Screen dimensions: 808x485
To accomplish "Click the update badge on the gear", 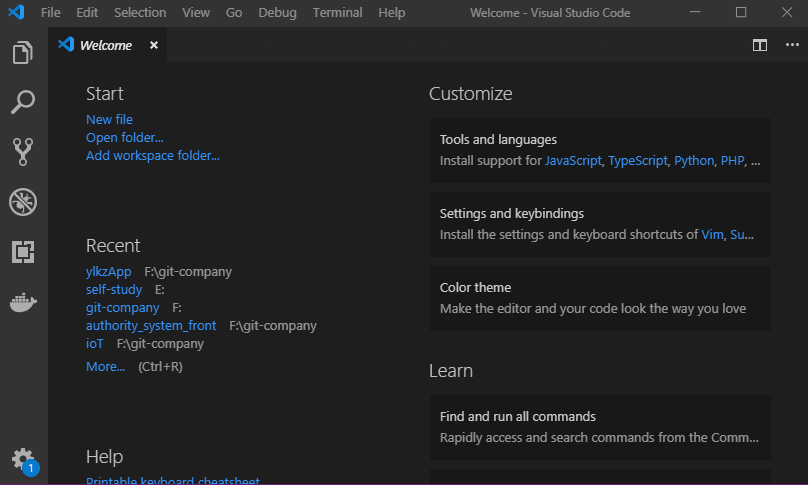I will pos(31,468).
